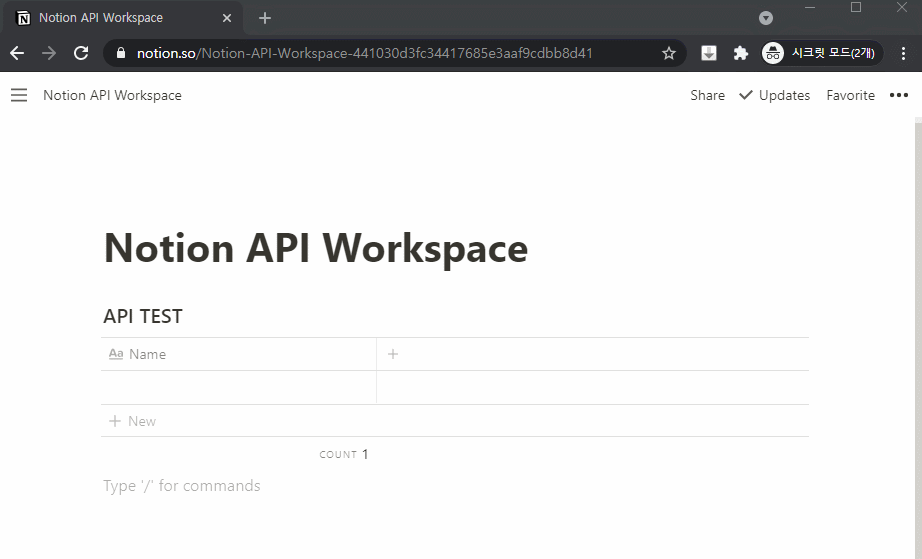This screenshot has width=922, height=559.
Task: Bookmark this page with star icon
Action: point(669,53)
